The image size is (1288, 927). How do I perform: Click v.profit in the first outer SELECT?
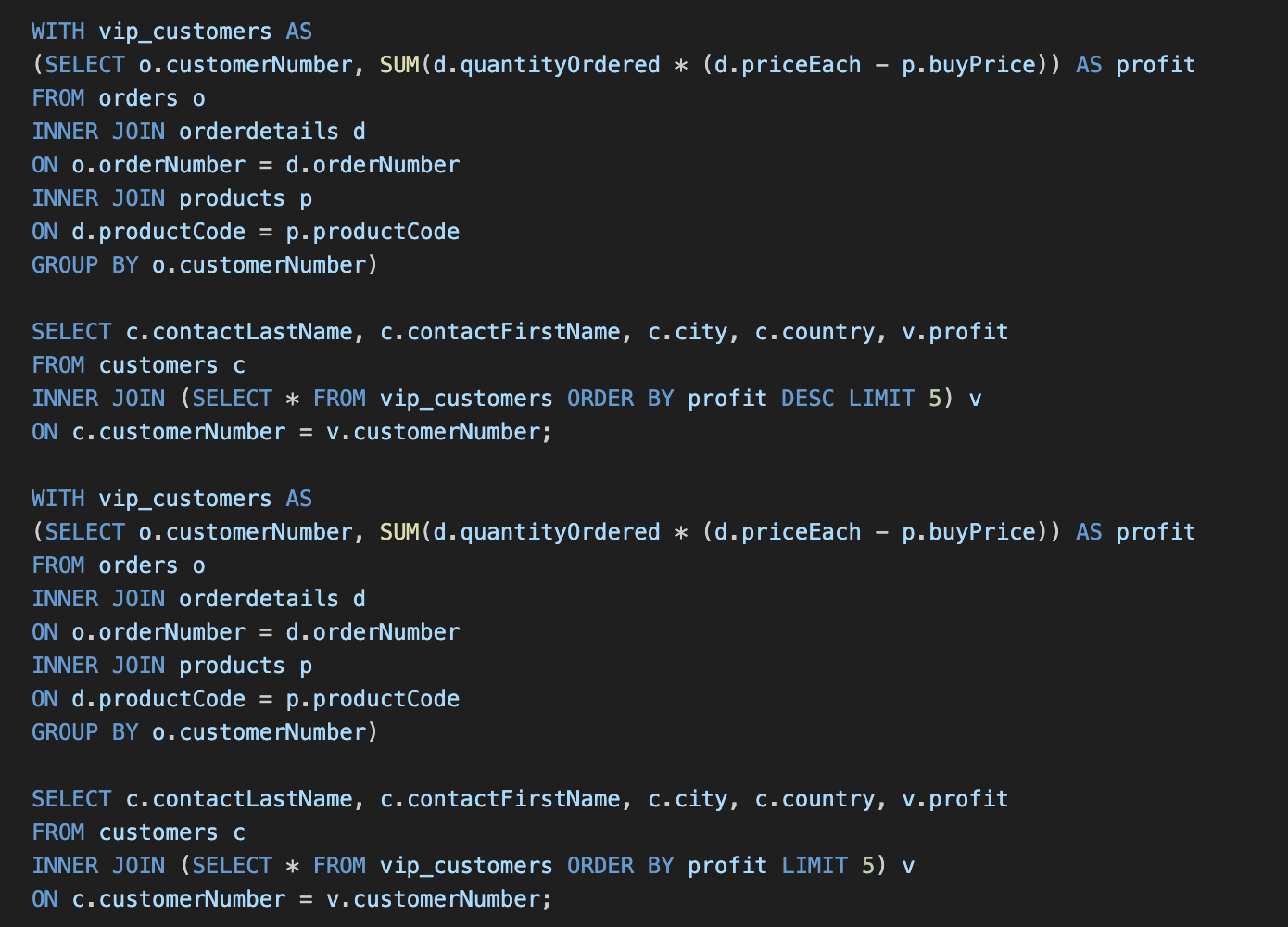(x=954, y=332)
